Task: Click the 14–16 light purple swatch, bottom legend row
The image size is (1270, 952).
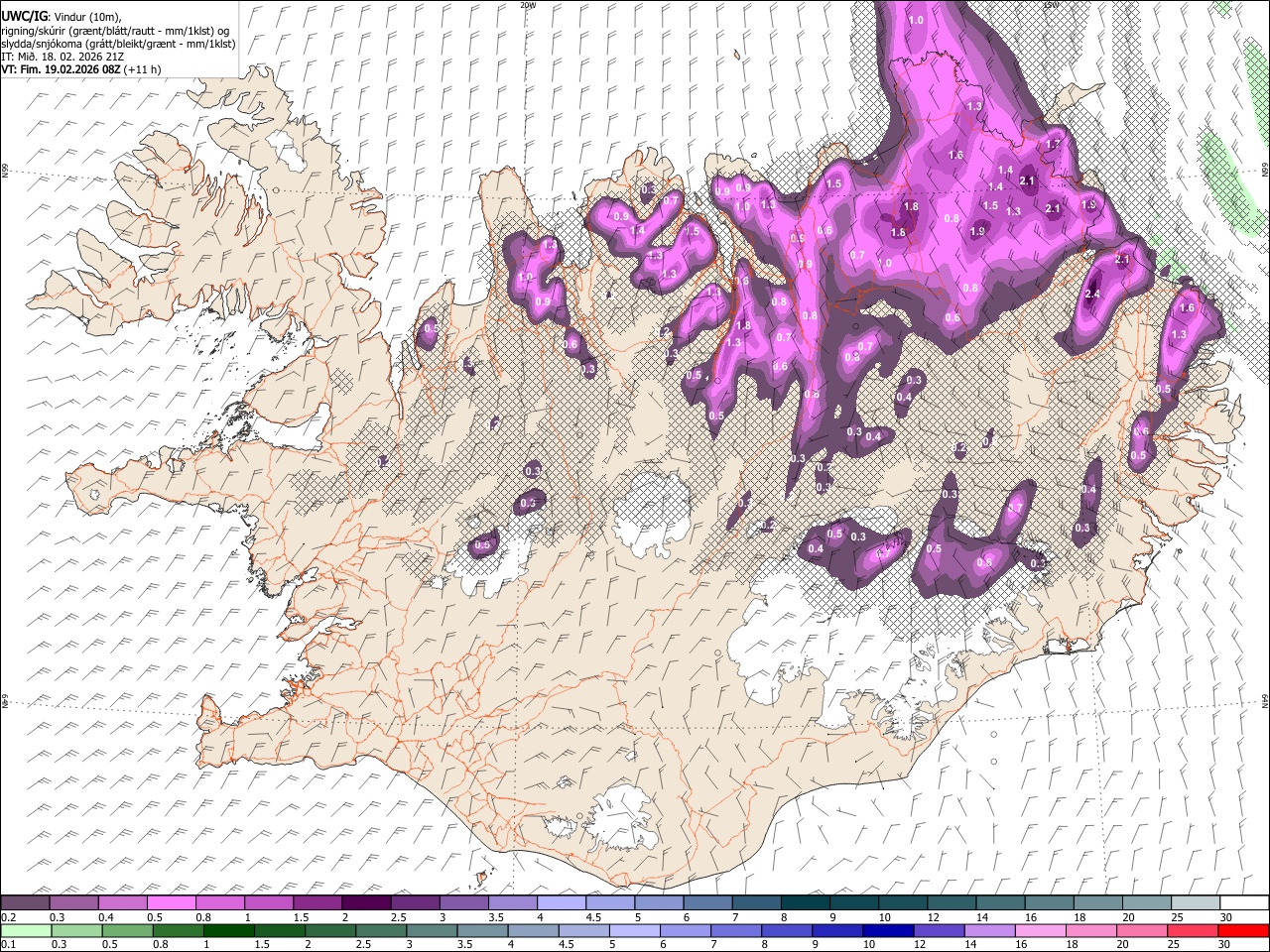Action: pyautogui.click(x=989, y=930)
